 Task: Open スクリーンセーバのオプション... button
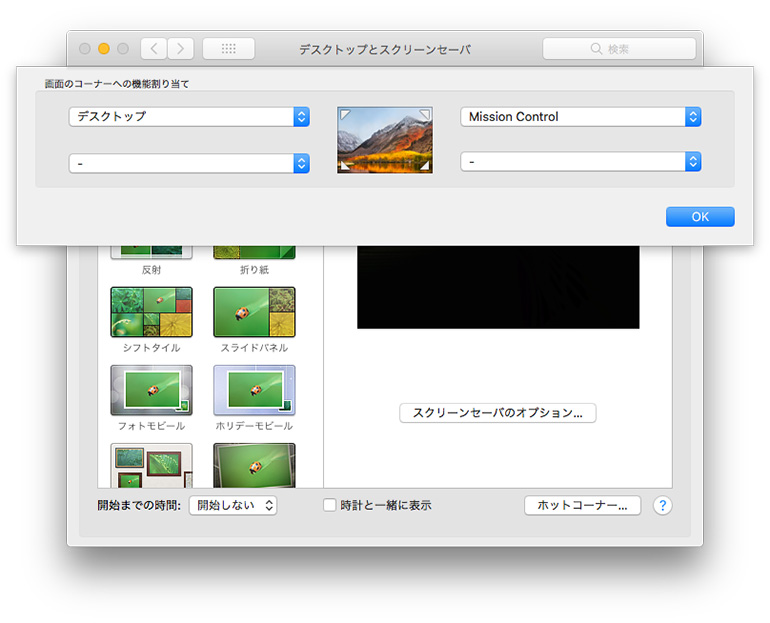click(x=497, y=412)
